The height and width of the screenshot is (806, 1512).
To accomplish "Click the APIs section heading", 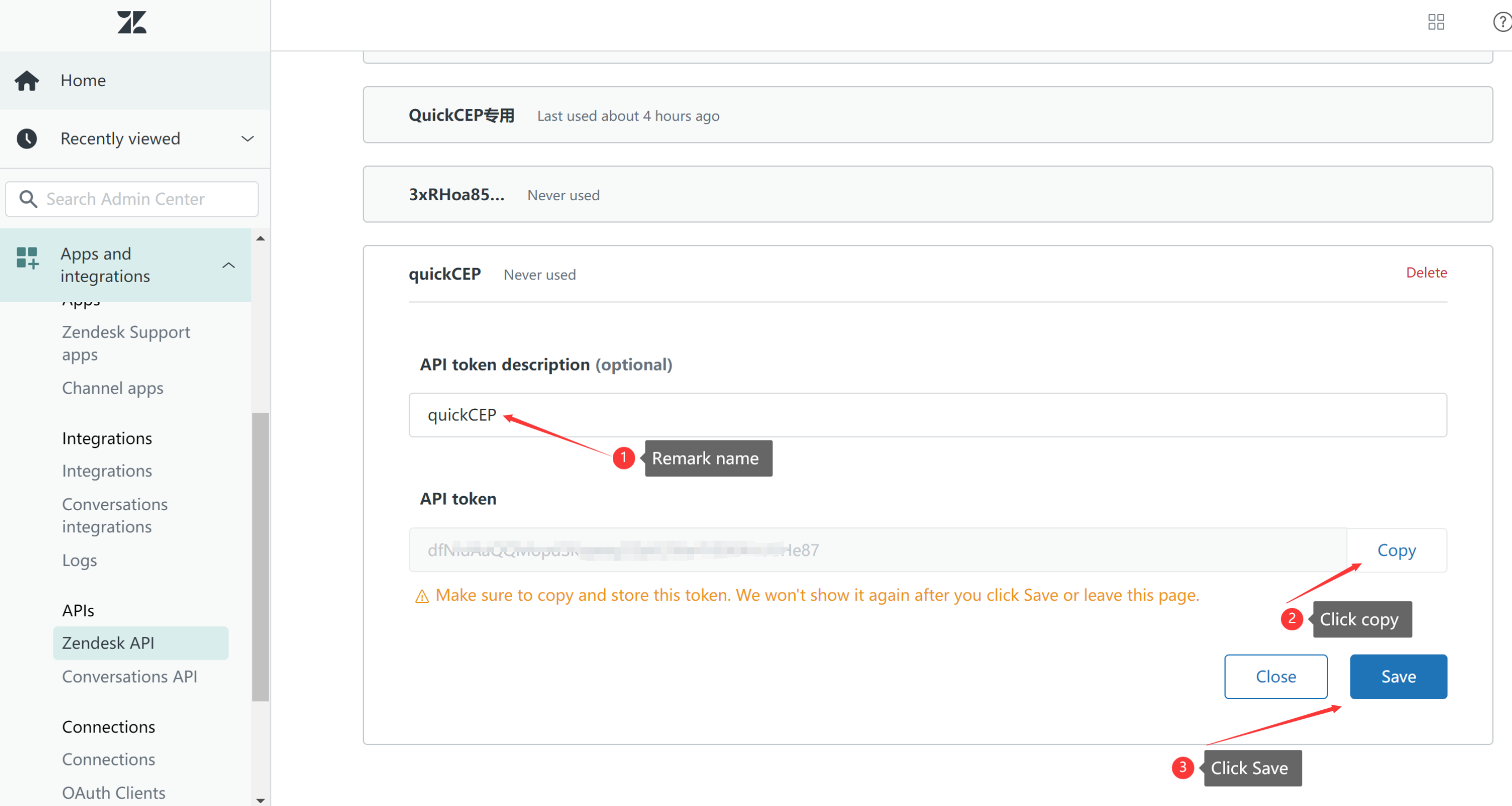I will click(x=78, y=611).
